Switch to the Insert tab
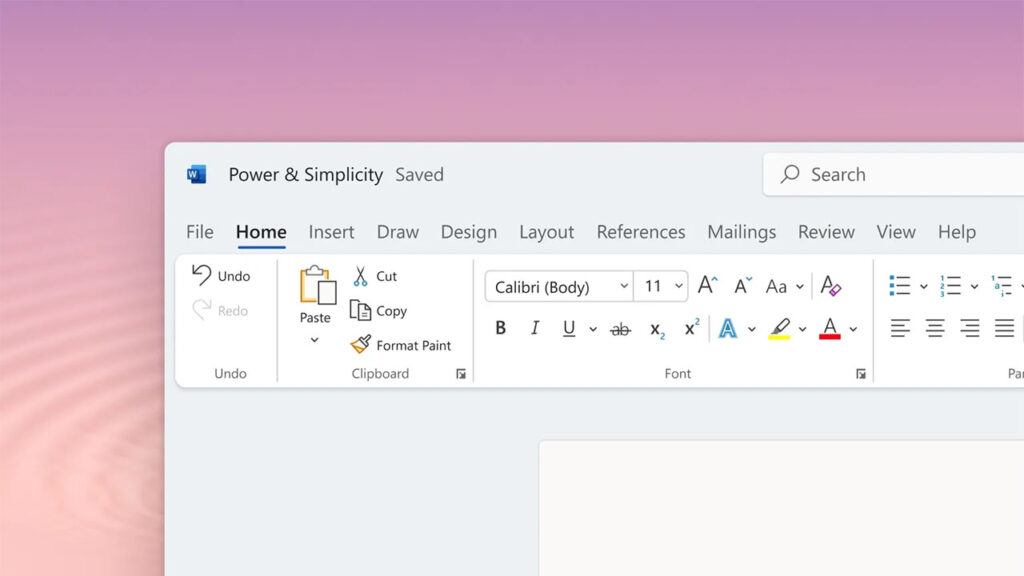Viewport: 1024px width, 576px height. click(331, 232)
